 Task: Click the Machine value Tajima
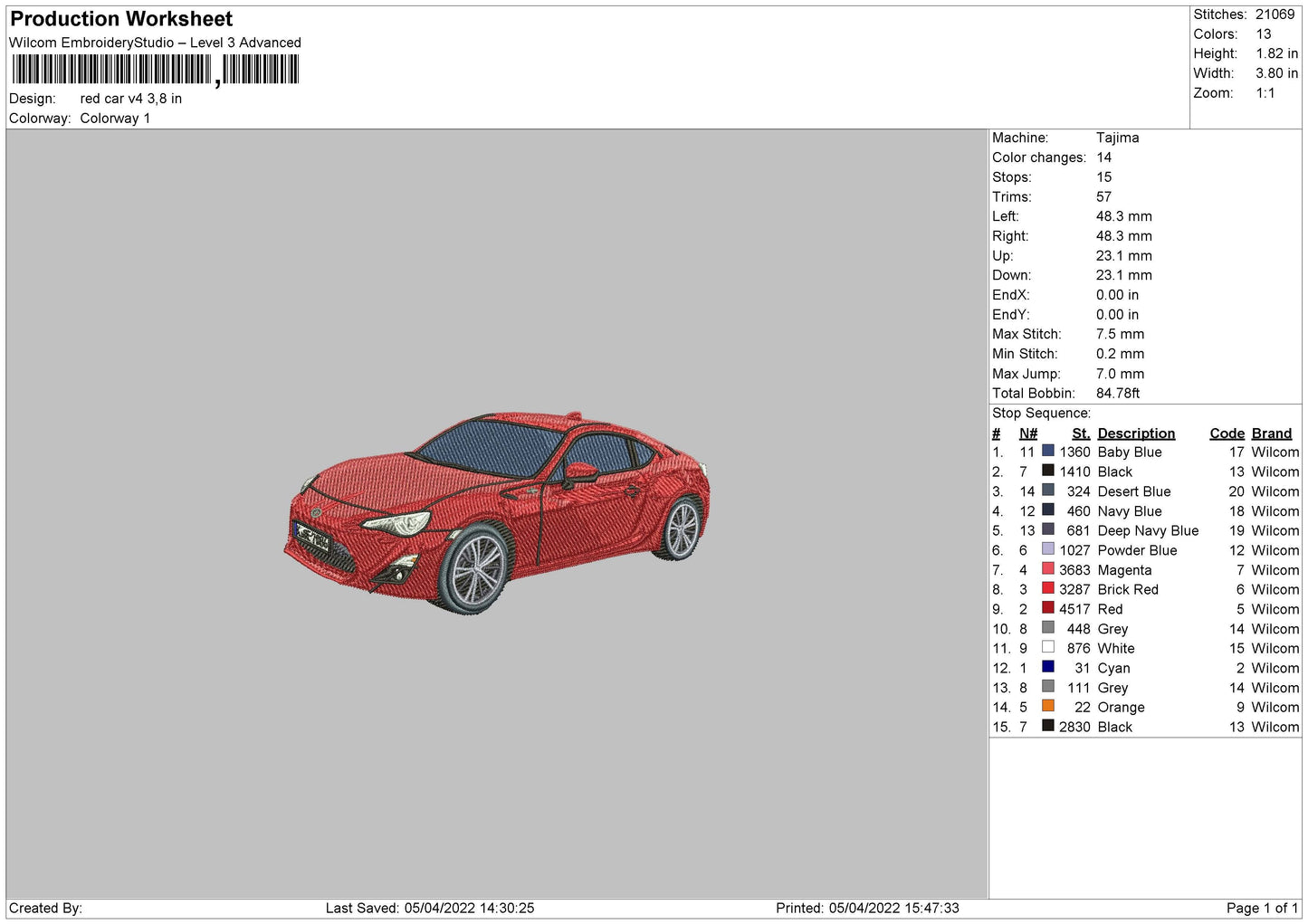(x=1118, y=138)
